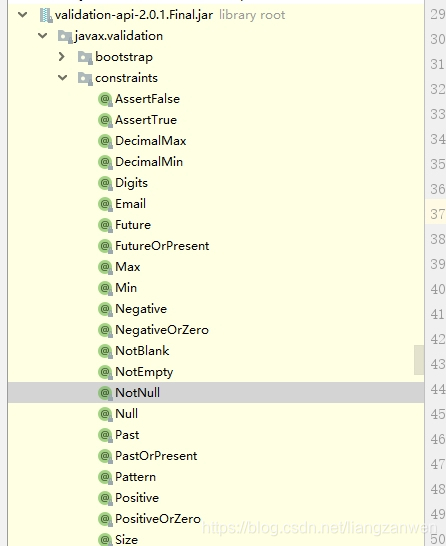
Task: Click the Digits annotation icon
Action: 105,183
